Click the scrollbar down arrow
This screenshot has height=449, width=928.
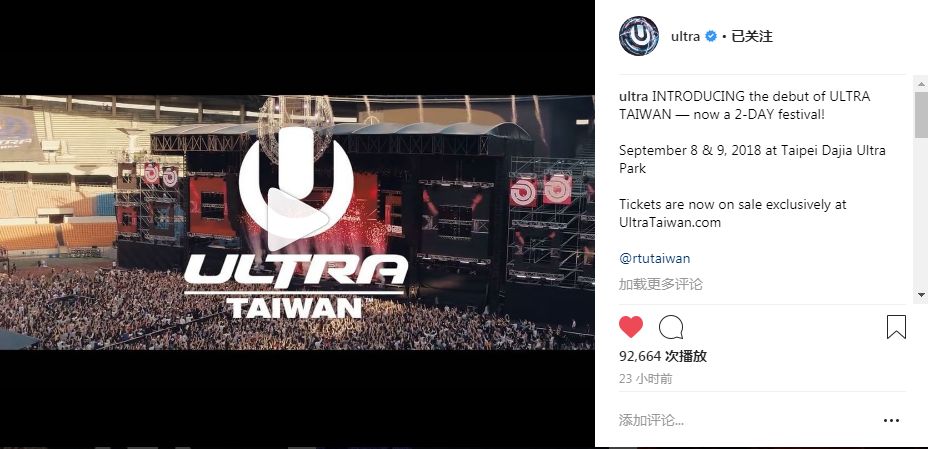pos(921,295)
